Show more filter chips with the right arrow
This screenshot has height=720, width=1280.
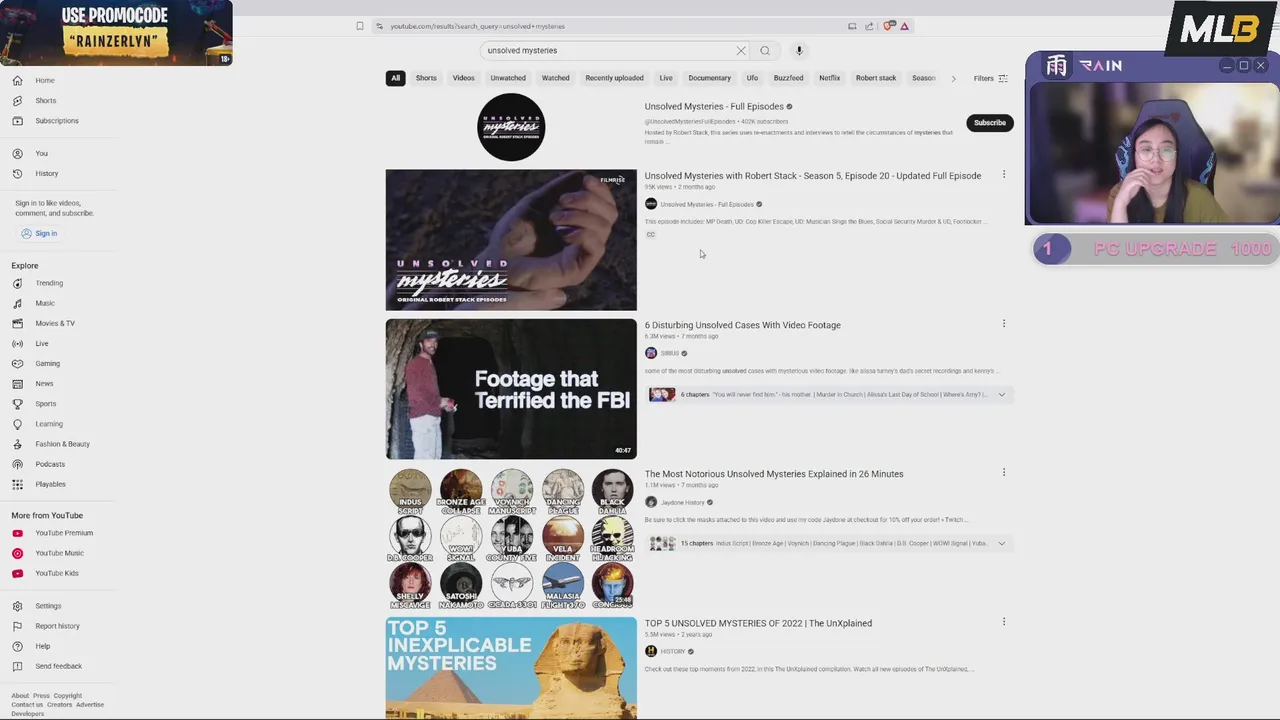953,78
